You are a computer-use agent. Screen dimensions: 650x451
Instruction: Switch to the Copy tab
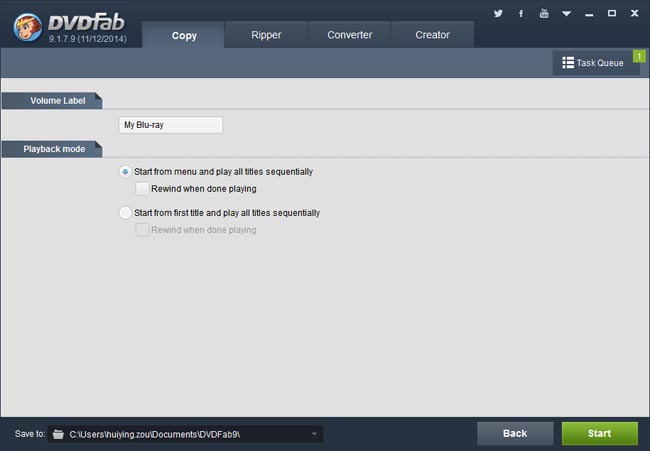click(x=184, y=35)
